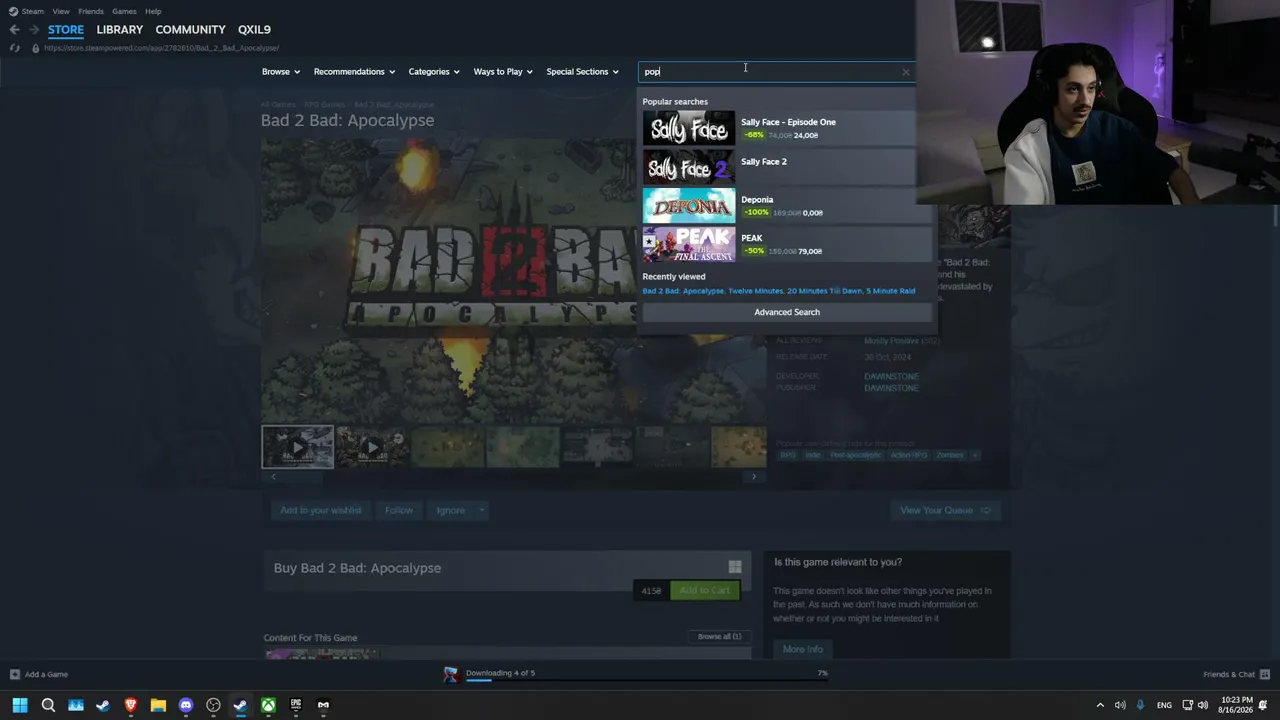Open the Xbox app from the taskbar
This screenshot has width=1280, height=720.
268,705
